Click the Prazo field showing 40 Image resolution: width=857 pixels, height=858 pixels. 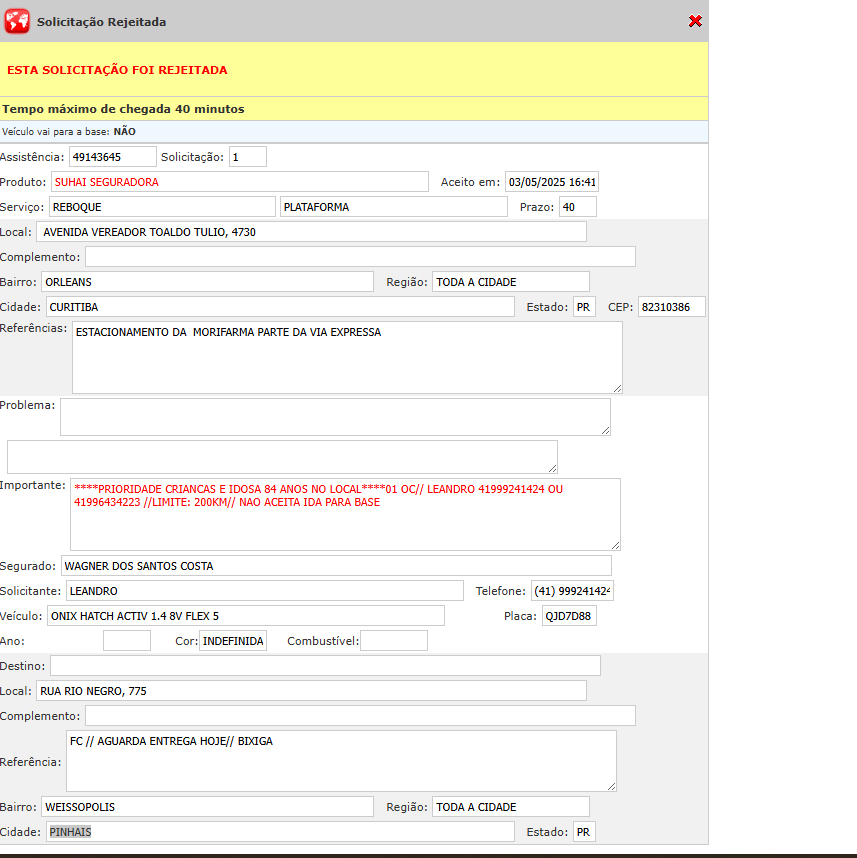click(x=577, y=207)
